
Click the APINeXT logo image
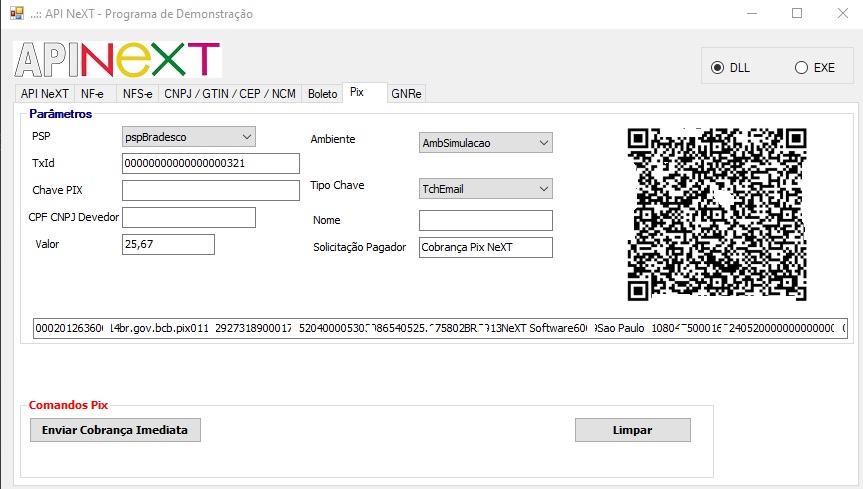[117, 60]
